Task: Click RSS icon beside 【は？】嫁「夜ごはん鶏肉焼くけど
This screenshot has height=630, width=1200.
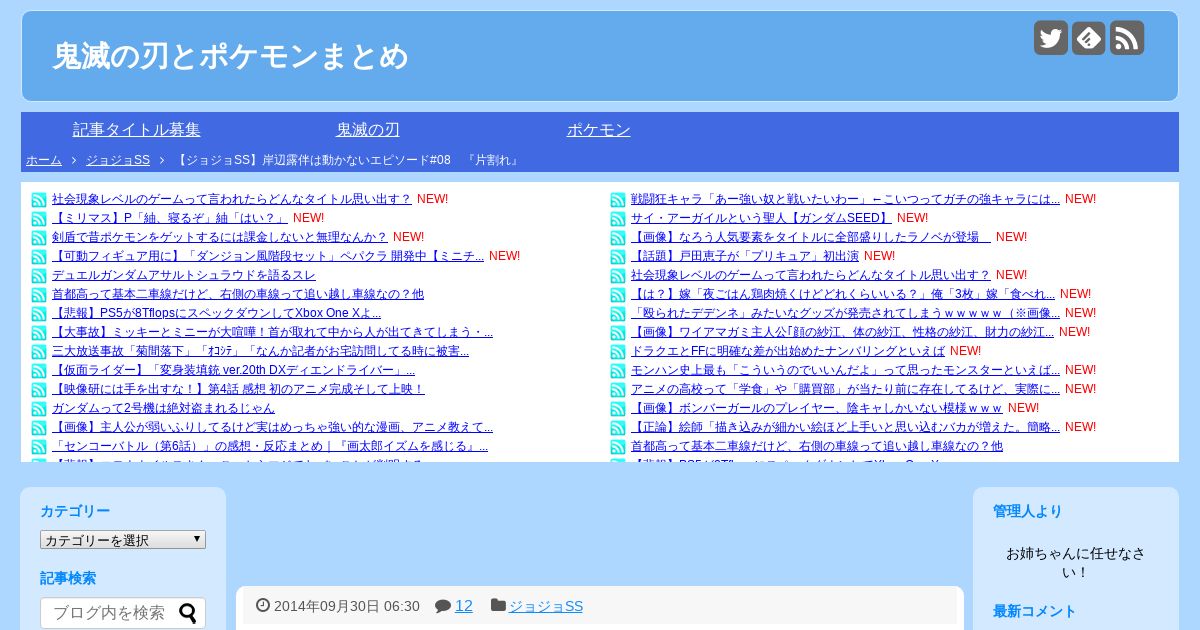Action: 618,295
